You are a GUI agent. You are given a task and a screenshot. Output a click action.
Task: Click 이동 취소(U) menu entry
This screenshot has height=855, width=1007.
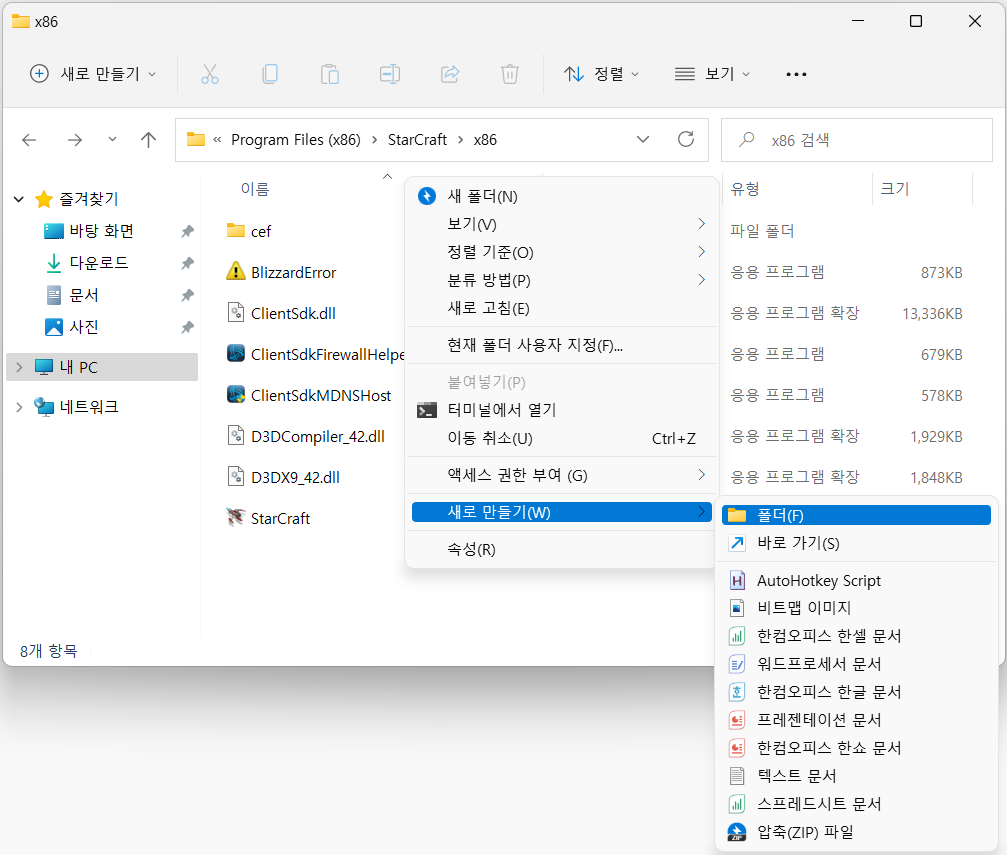[562, 439]
